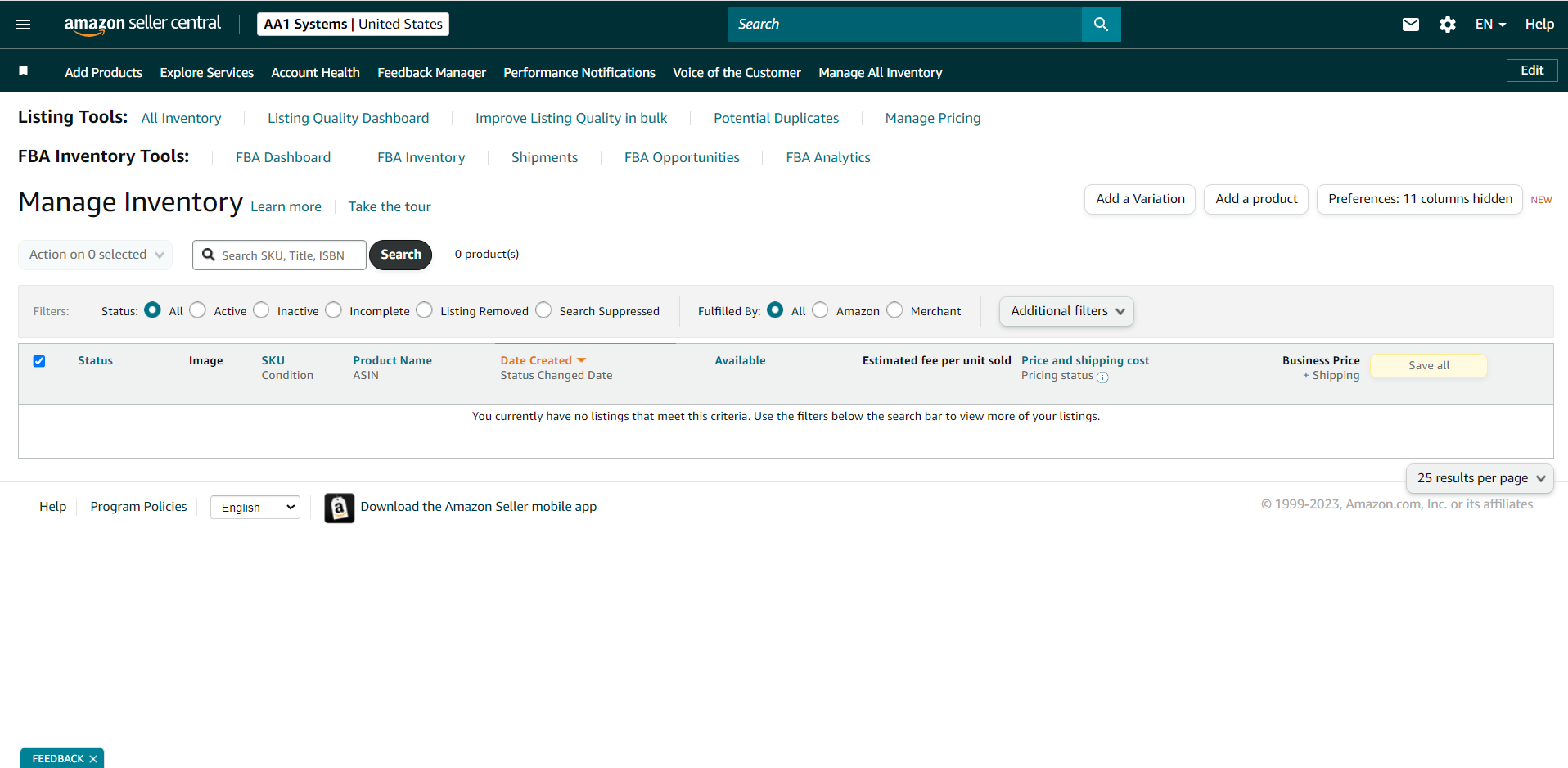
Task: Click the Add a product button
Action: coord(1256,199)
